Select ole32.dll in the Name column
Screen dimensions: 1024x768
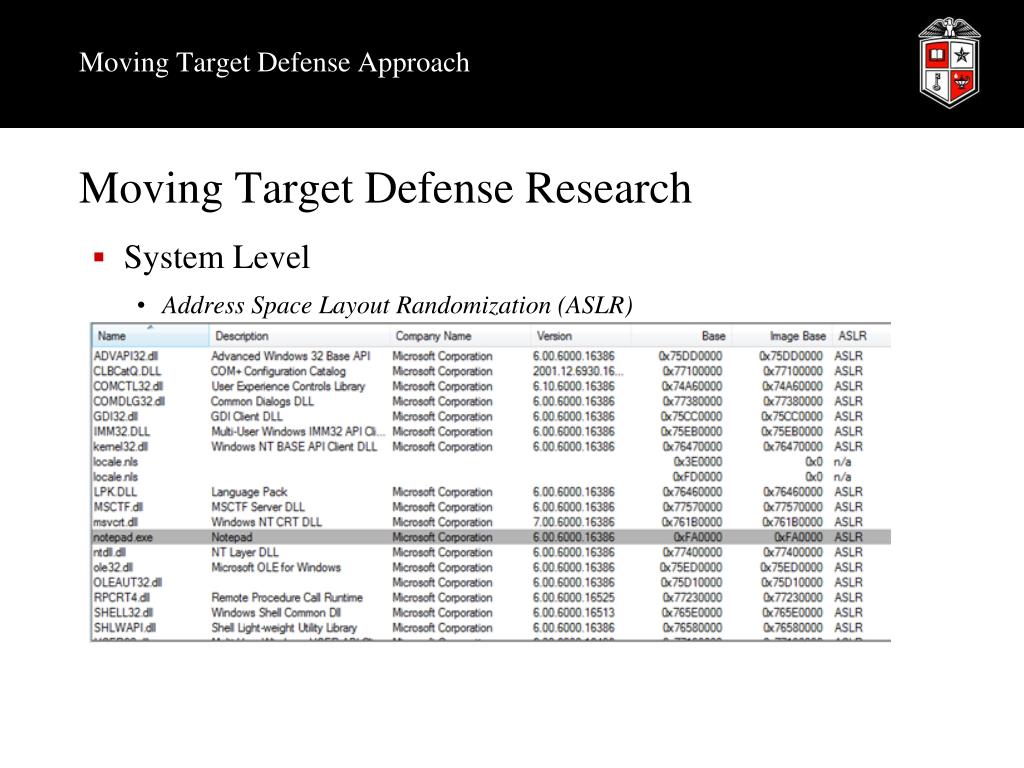113,567
